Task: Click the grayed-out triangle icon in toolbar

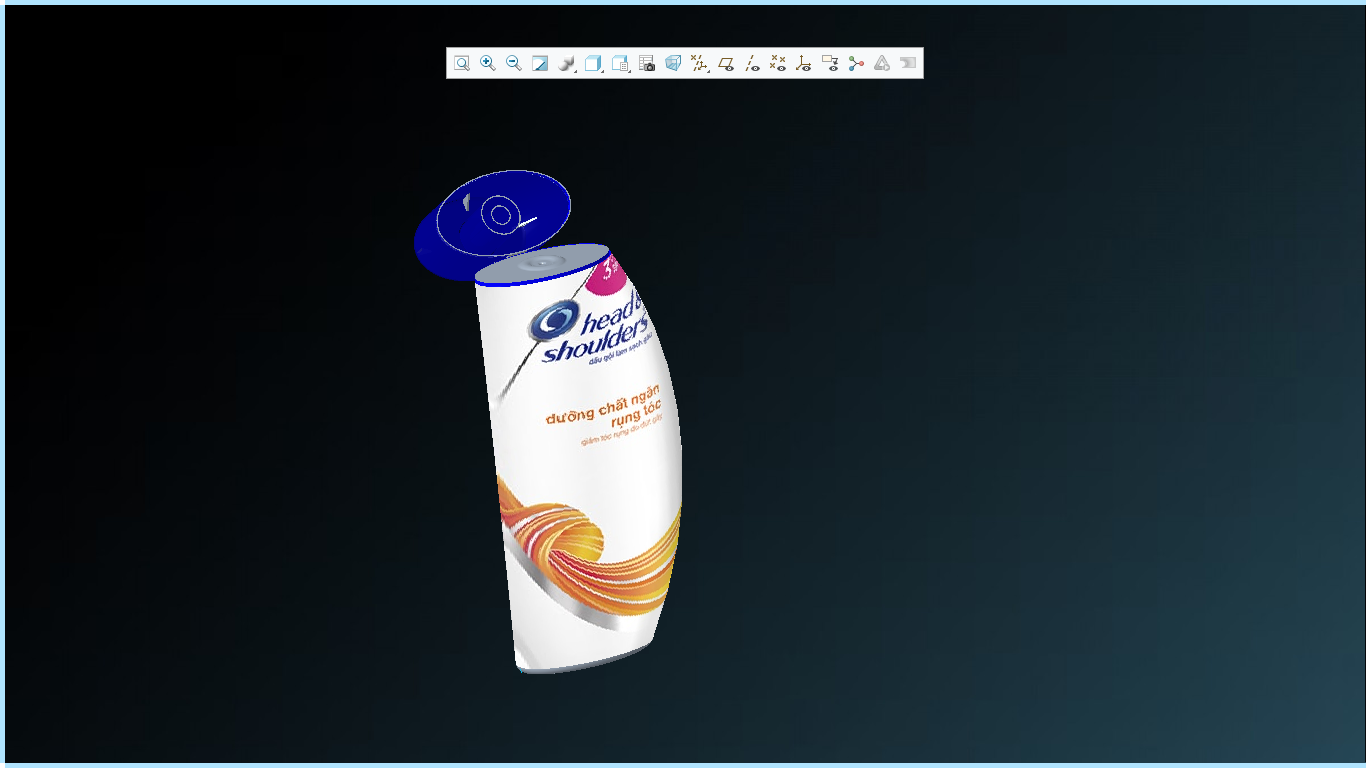Action: pyautogui.click(x=882, y=63)
